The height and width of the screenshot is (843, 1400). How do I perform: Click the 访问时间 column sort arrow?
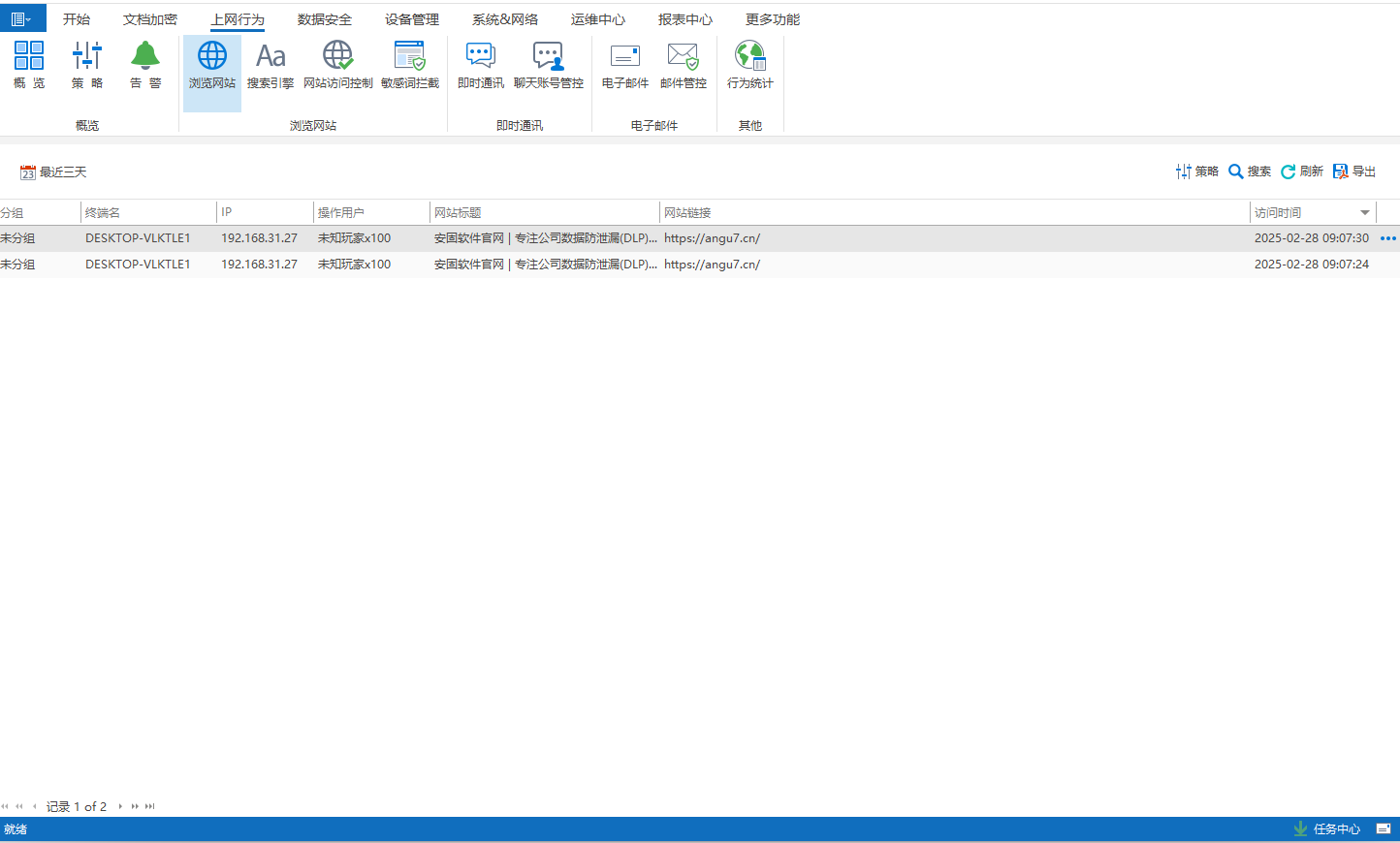tap(1365, 213)
